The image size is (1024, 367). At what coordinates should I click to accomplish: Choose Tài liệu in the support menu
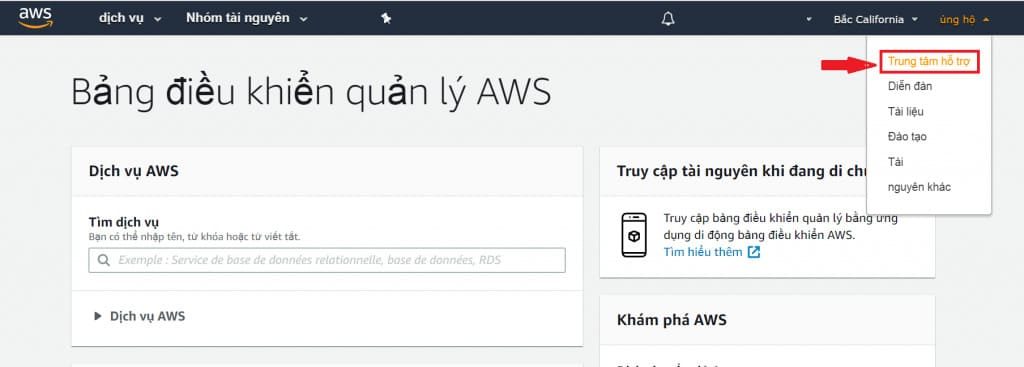point(906,112)
